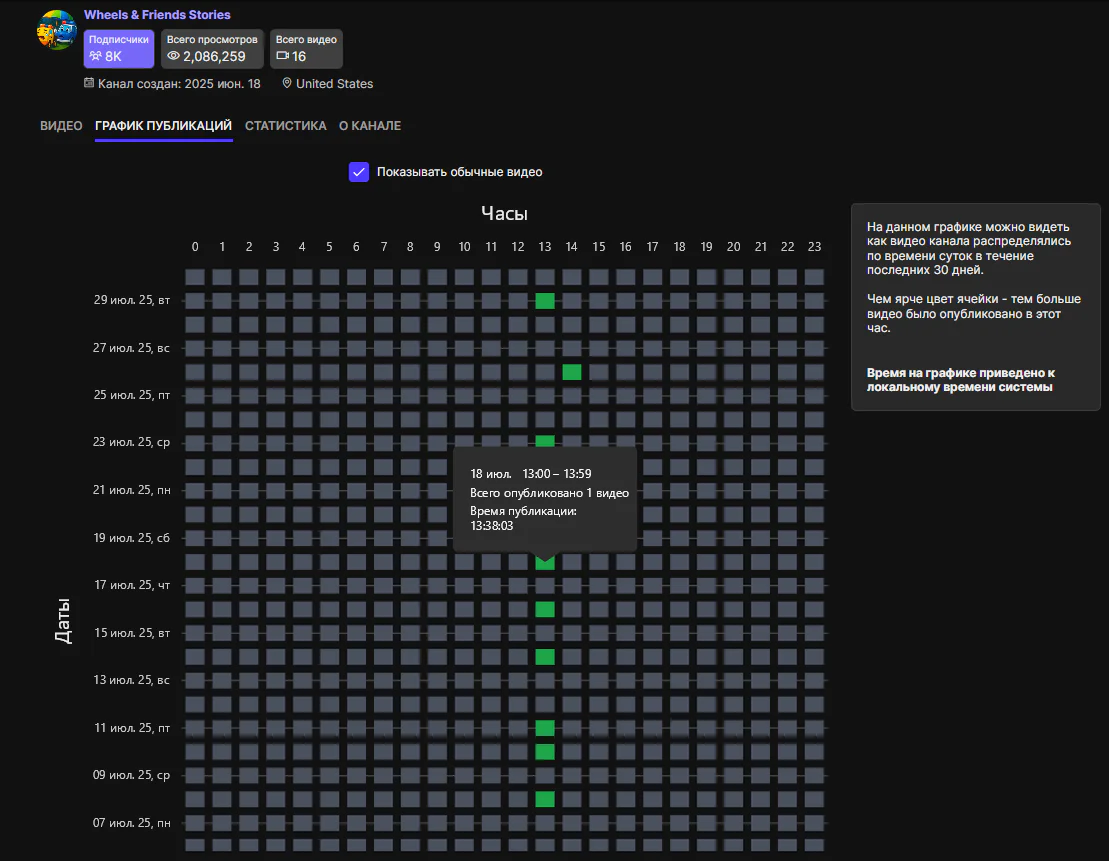
Task: Click the green cell at hour 14 near 26 июл
Action: pos(571,371)
